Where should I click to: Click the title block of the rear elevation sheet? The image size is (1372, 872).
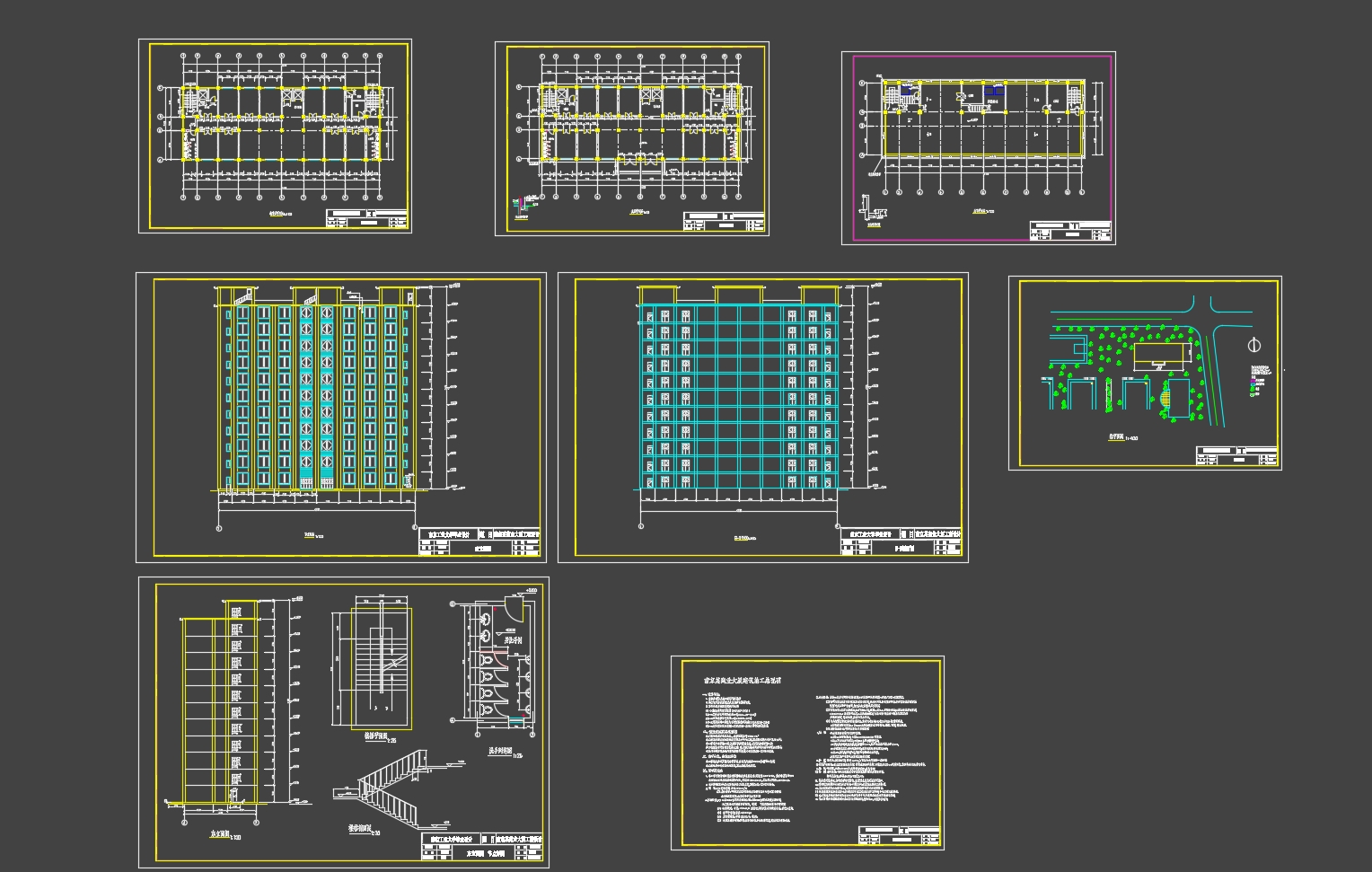tap(901, 542)
